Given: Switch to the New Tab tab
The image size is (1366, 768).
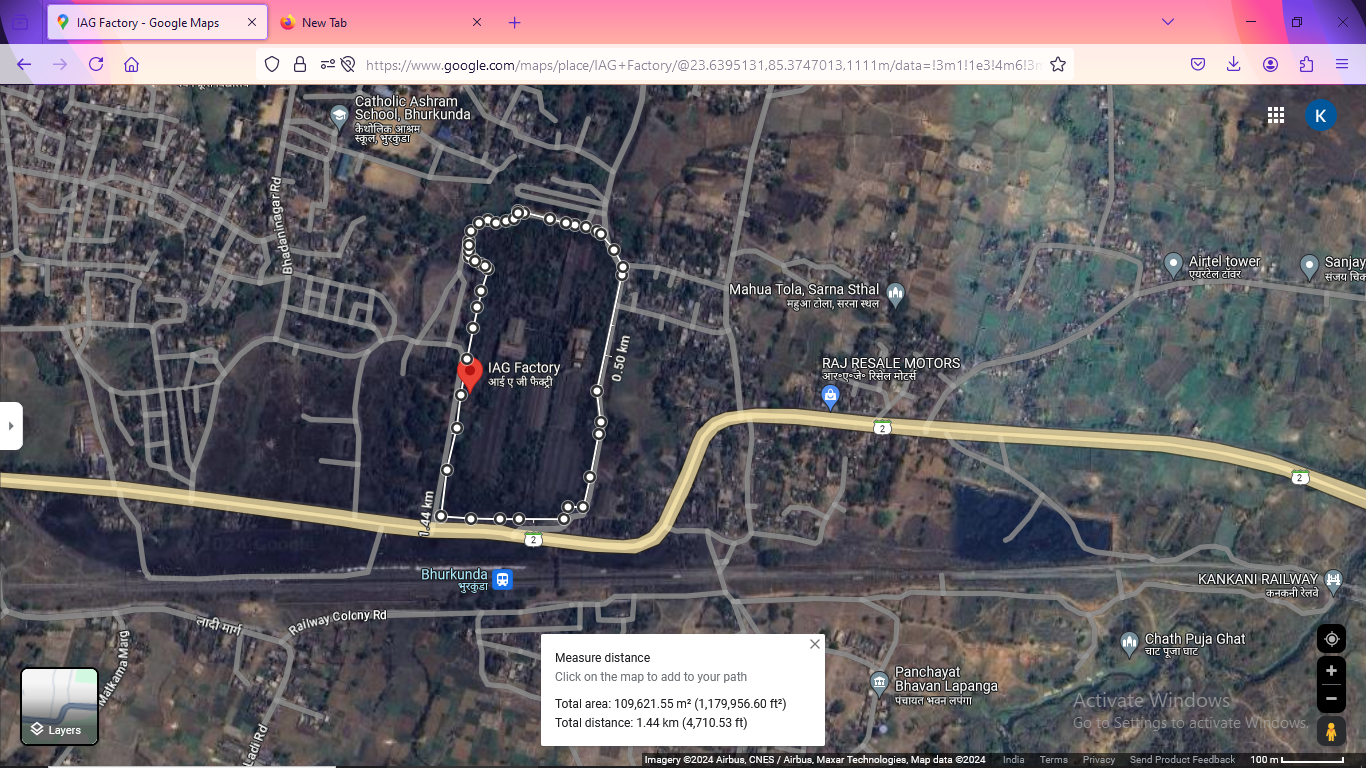Looking at the screenshot, I should pyautogui.click(x=381, y=22).
